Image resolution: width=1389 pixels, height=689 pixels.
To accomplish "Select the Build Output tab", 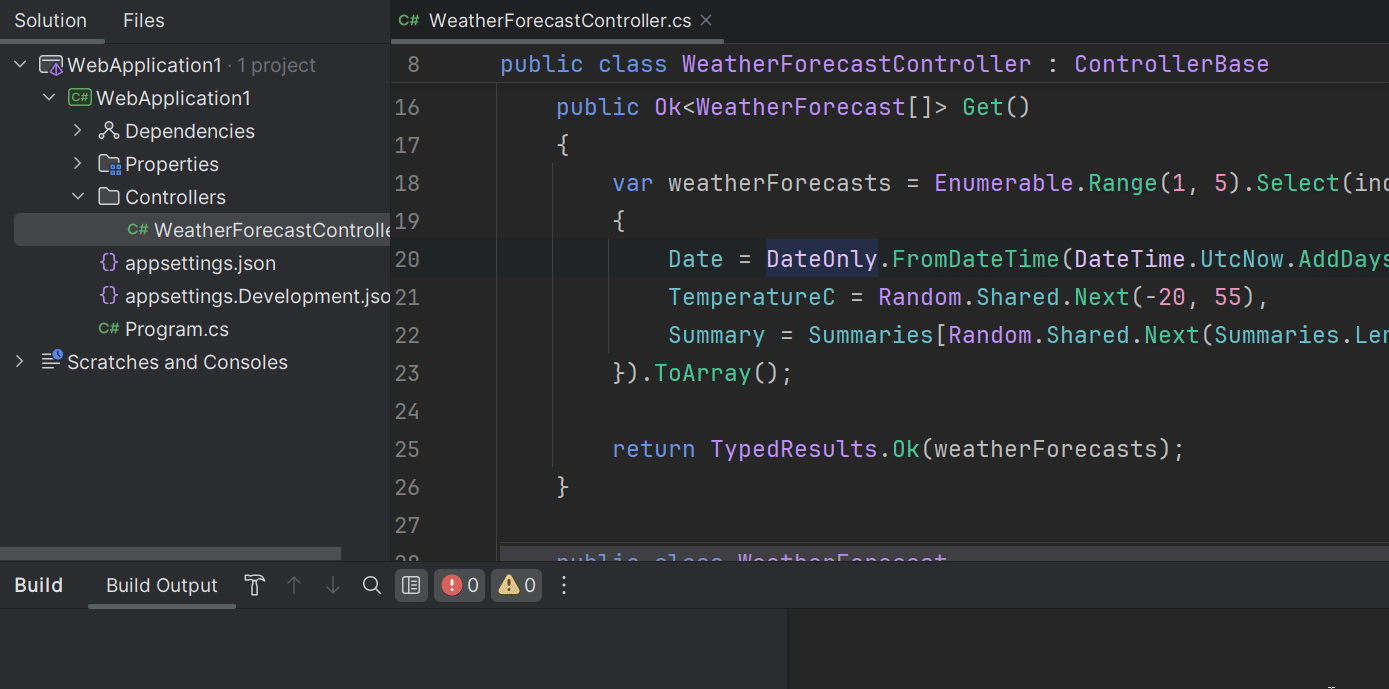I will [161, 585].
